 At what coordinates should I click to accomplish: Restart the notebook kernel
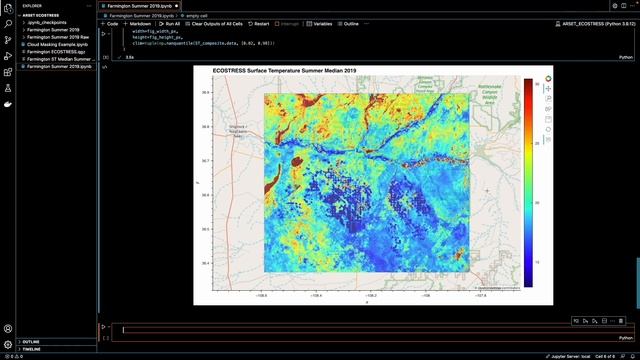pyautogui.click(x=258, y=24)
